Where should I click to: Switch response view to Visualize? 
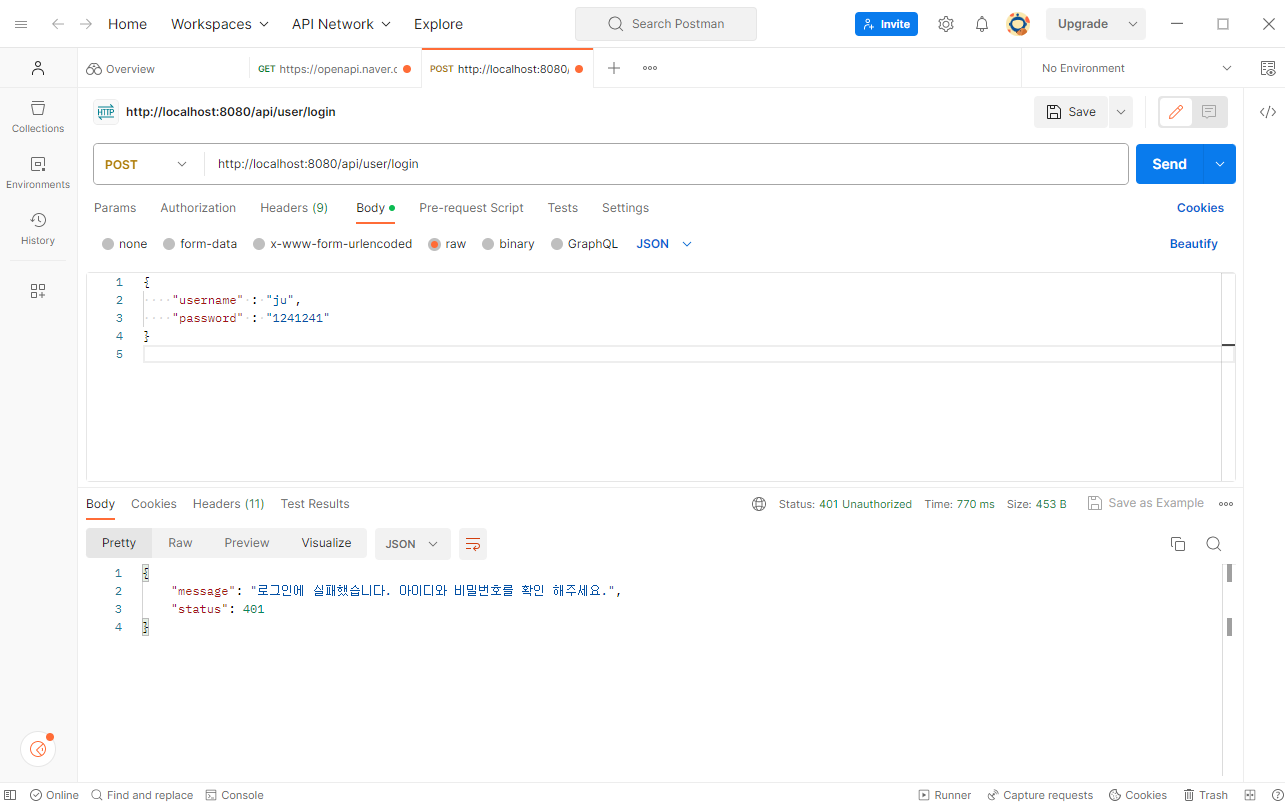click(x=327, y=543)
